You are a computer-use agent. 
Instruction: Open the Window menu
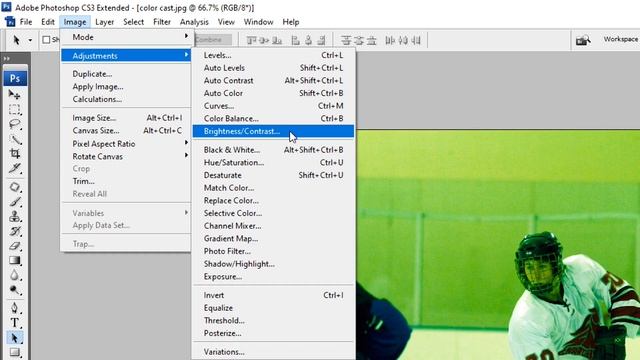tap(258, 22)
